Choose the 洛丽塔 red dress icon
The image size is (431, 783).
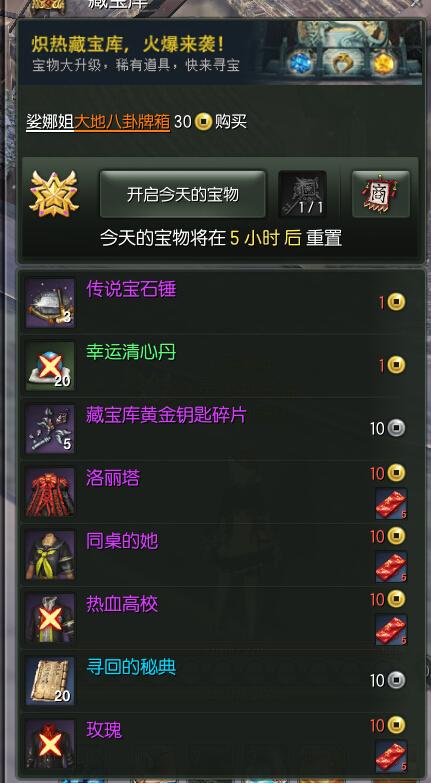click(50, 492)
